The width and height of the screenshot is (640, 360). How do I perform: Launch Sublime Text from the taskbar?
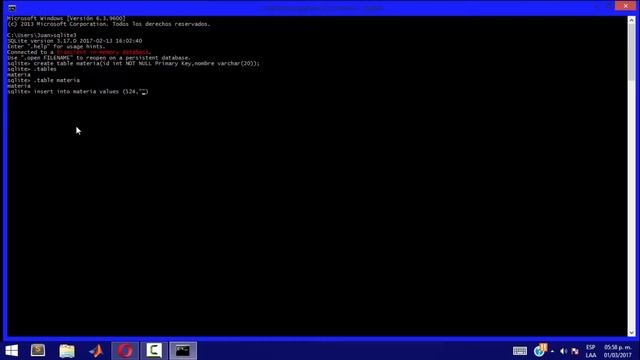point(38,351)
